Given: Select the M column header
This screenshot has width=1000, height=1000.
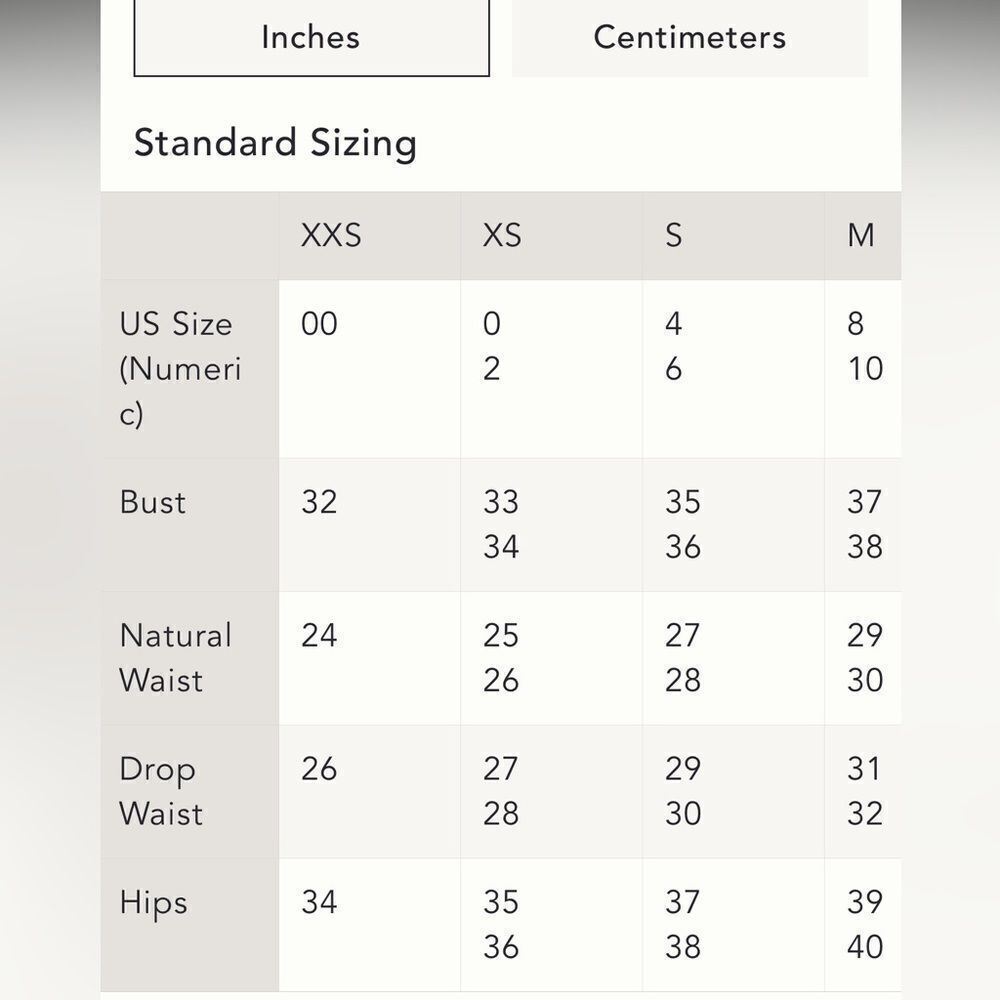Looking at the screenshot, I should tap(863, 235).
